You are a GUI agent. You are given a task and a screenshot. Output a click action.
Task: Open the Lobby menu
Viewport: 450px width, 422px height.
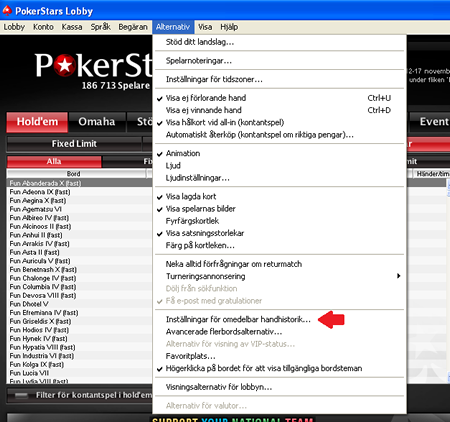[14, 27]
